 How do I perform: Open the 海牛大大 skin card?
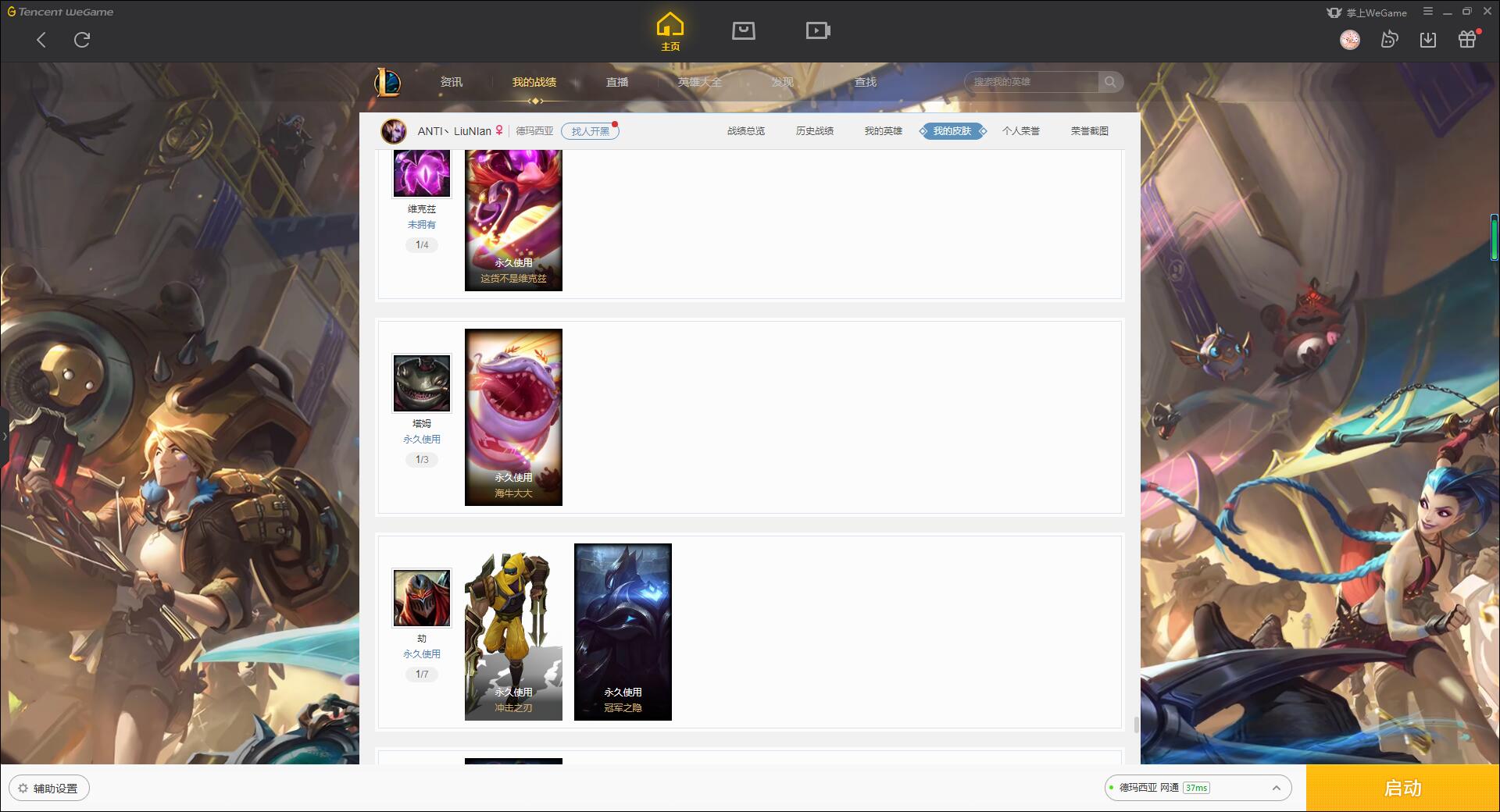pyautogui.click(x=513, y=417)
